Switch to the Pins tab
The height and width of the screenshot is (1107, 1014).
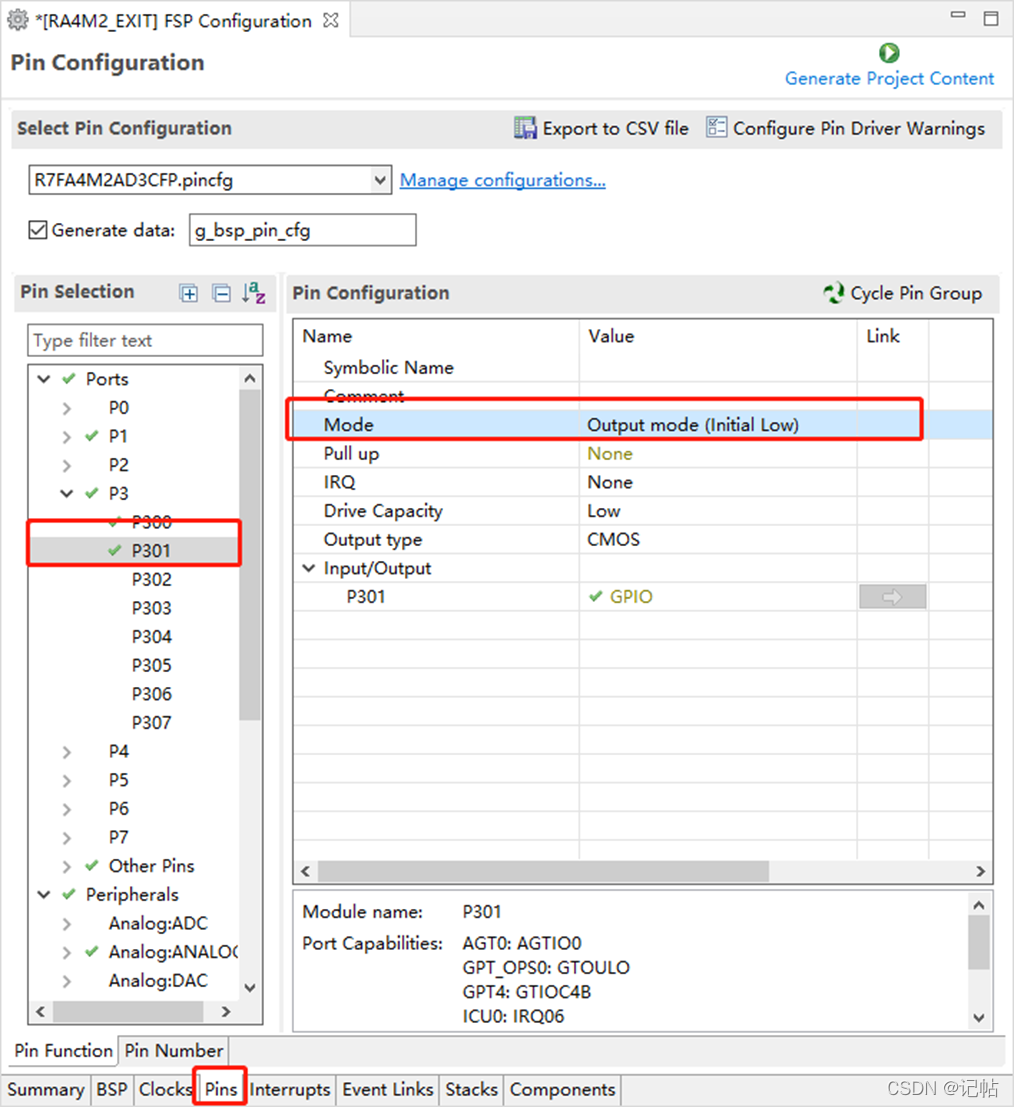click(221, 1089)
